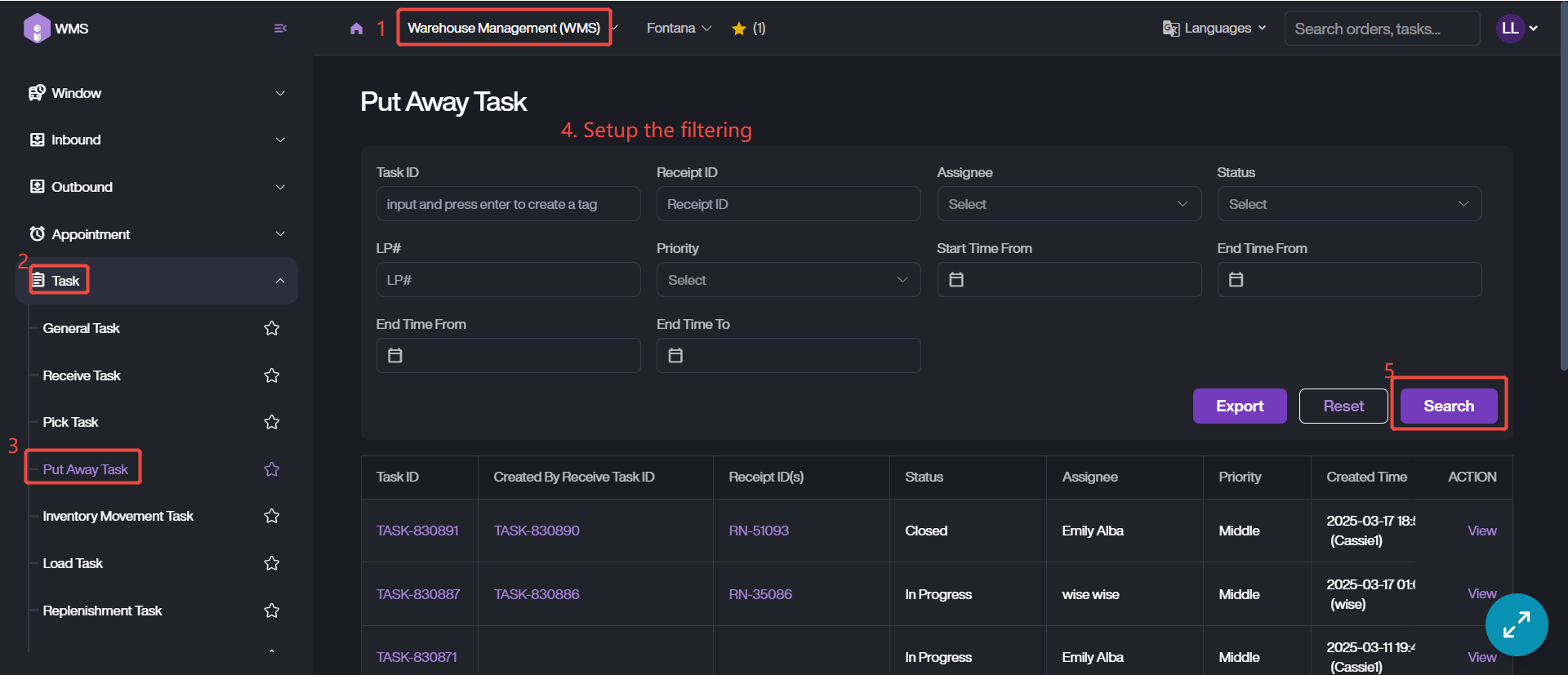1568x675 pixels.
Task: Click the Search button
Action: click(1449, 406)
